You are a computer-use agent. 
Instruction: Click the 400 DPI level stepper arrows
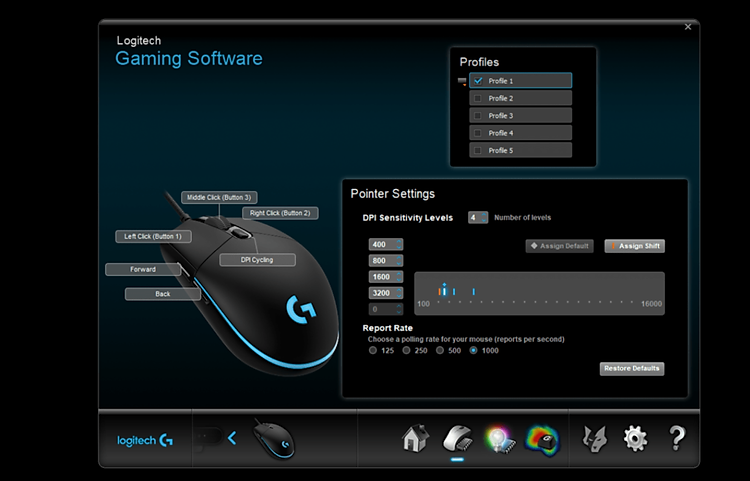click(398, 244)
